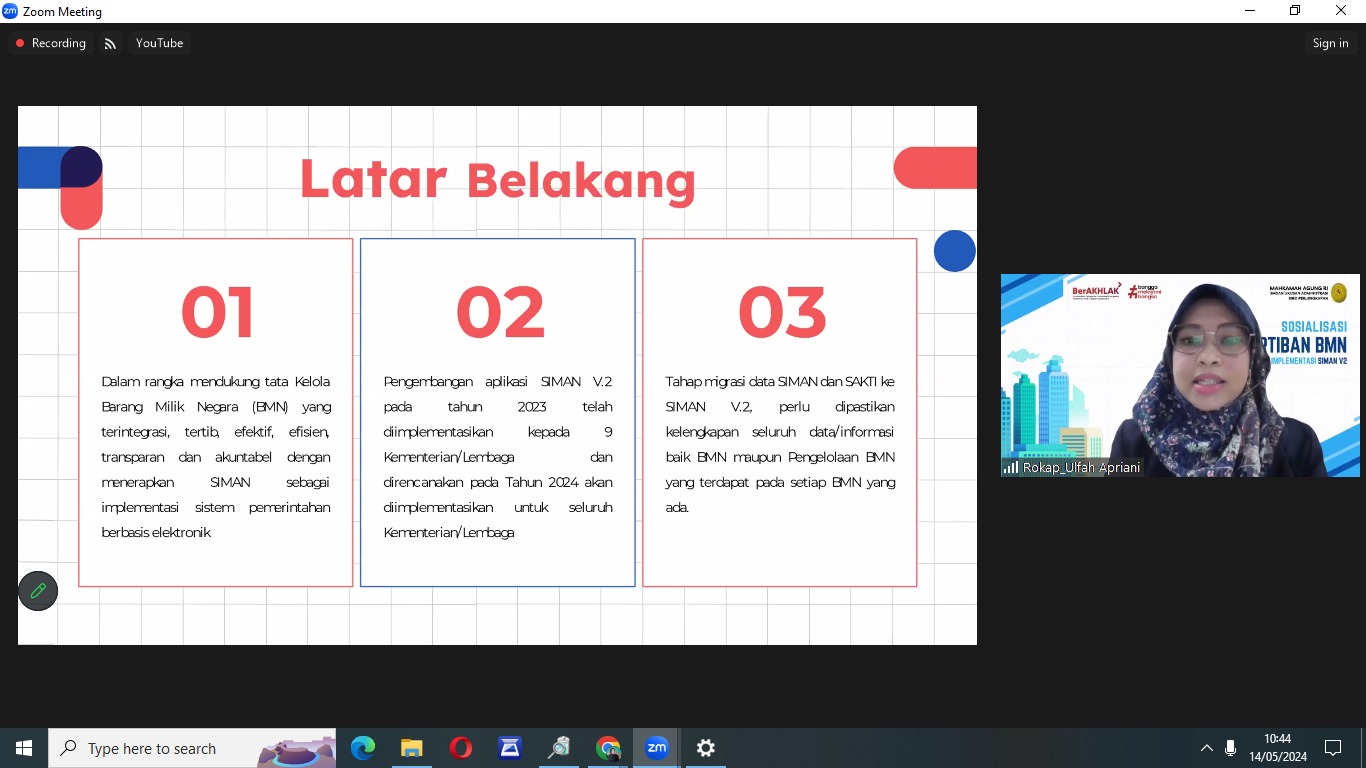This screenshot has height=768, width=1366.
Task: Click the live stream broadcast icon
Action: (x=110, y=43)
